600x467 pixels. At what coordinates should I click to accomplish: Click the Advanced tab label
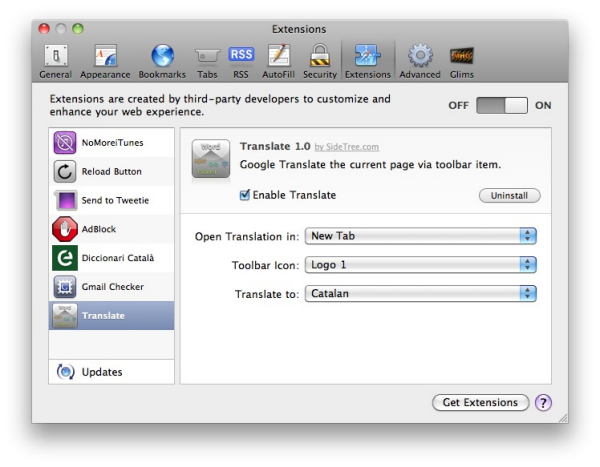click(x=420, y=74)
